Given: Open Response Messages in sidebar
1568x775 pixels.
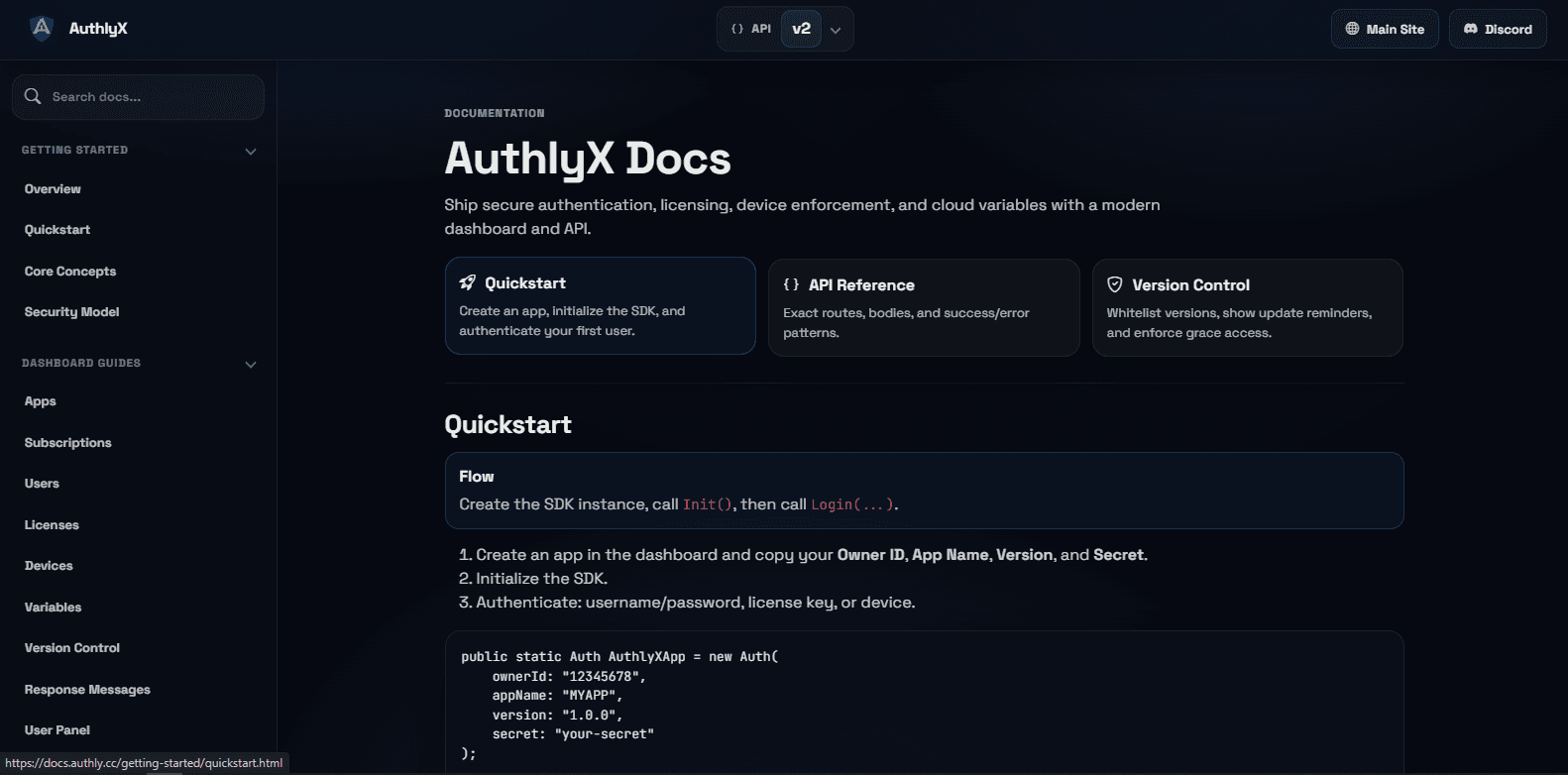Looking at the screenshot, I should tap(87, 690).
